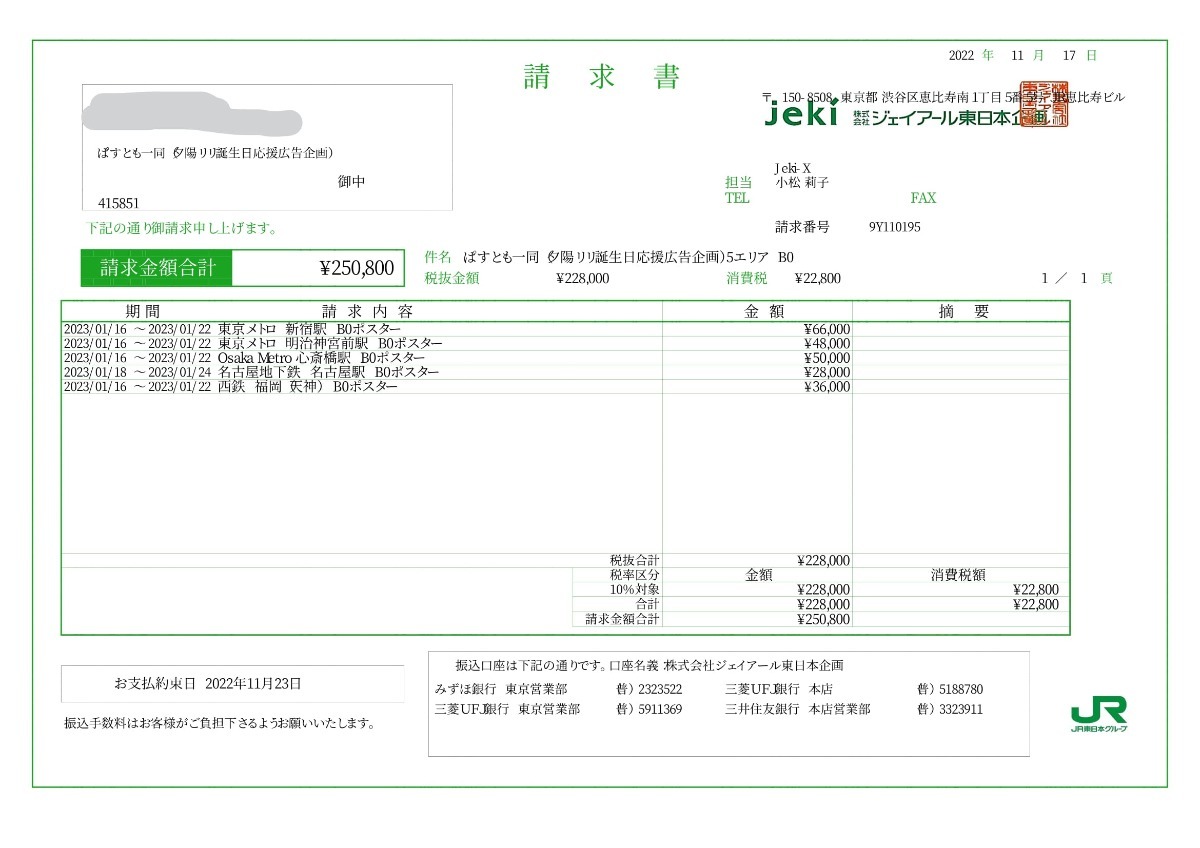Image resolution: width=1200 pixels, height=848 pixels.
Task: Click the green 請求金額合計 label box
Action: point(157,267)
